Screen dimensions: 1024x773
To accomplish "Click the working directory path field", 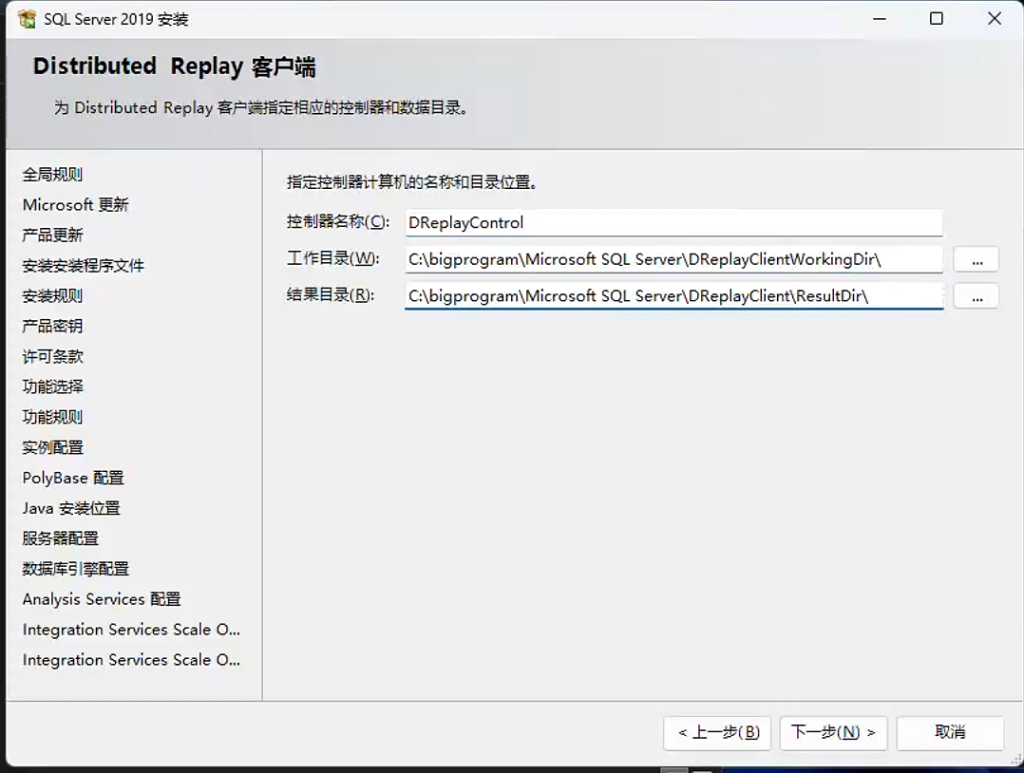I will pyautogui.click(x=673, y=259).
